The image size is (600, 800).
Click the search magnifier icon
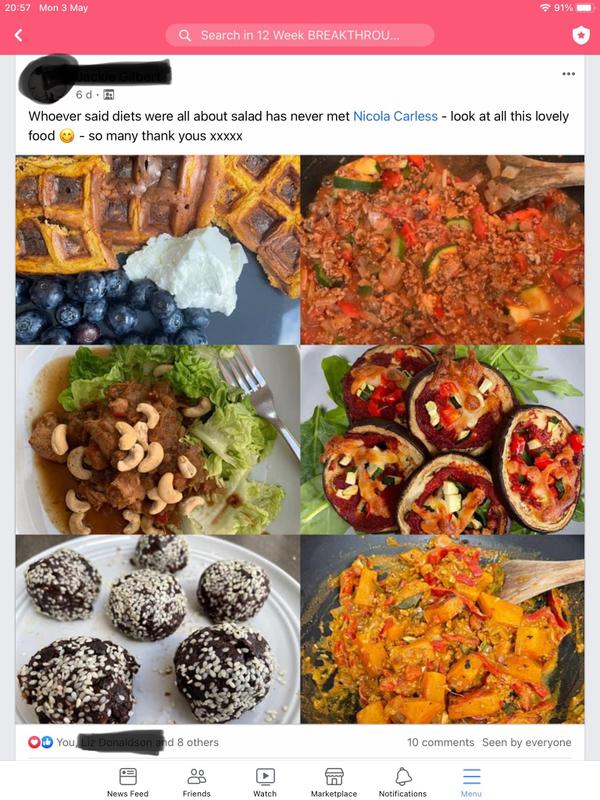pyautogui.click(x=185, y=35)
